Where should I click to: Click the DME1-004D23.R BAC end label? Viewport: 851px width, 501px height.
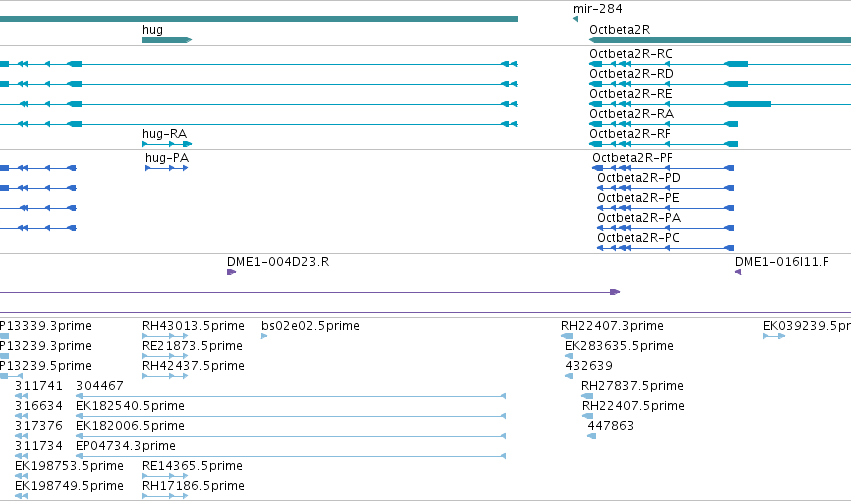pyautogui.click(x=278, y=262)
